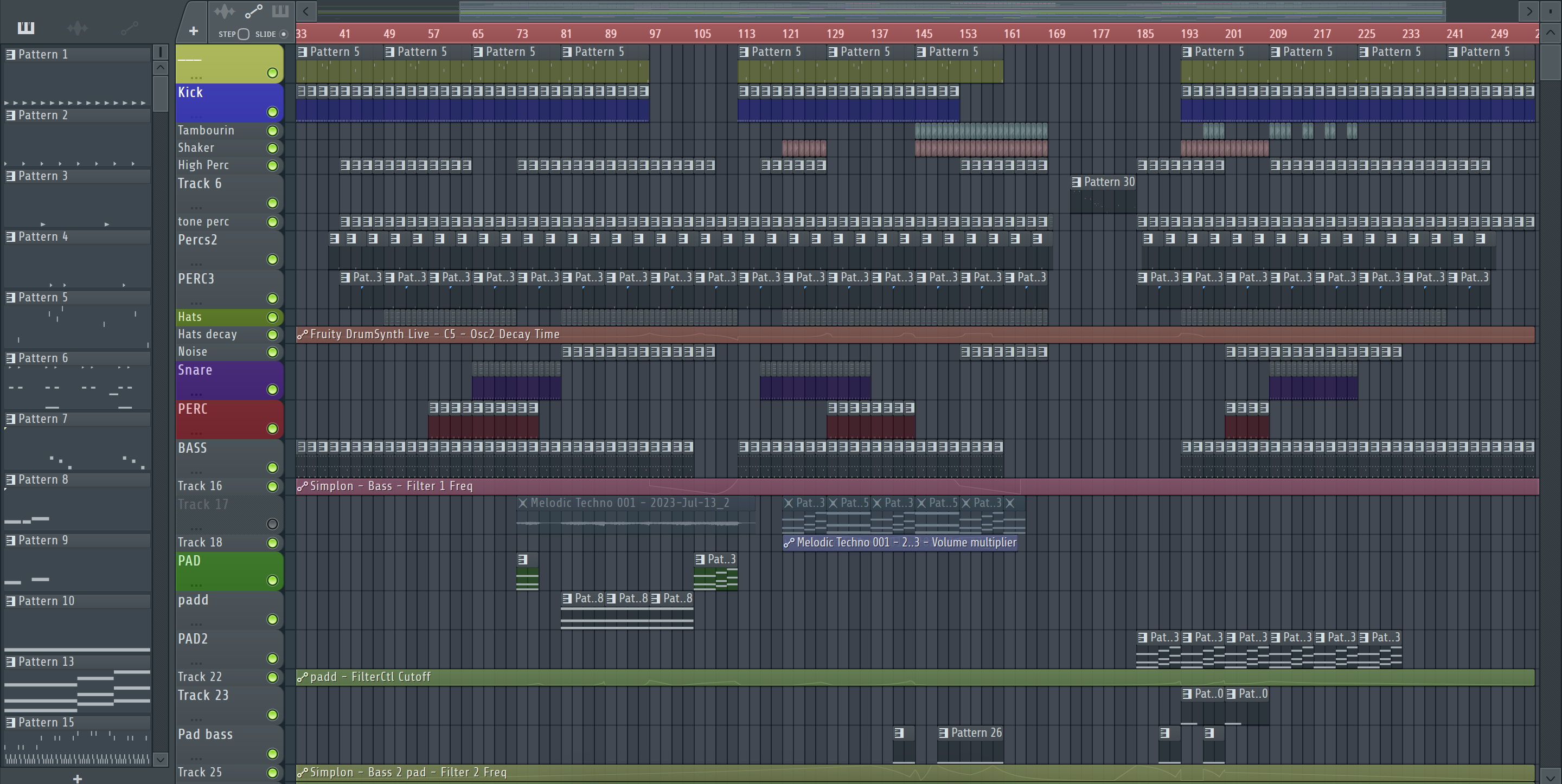Click pattern icon of first Pattern 5 clip
Viewport: 1562px width, 784px height.
point(303,52)
